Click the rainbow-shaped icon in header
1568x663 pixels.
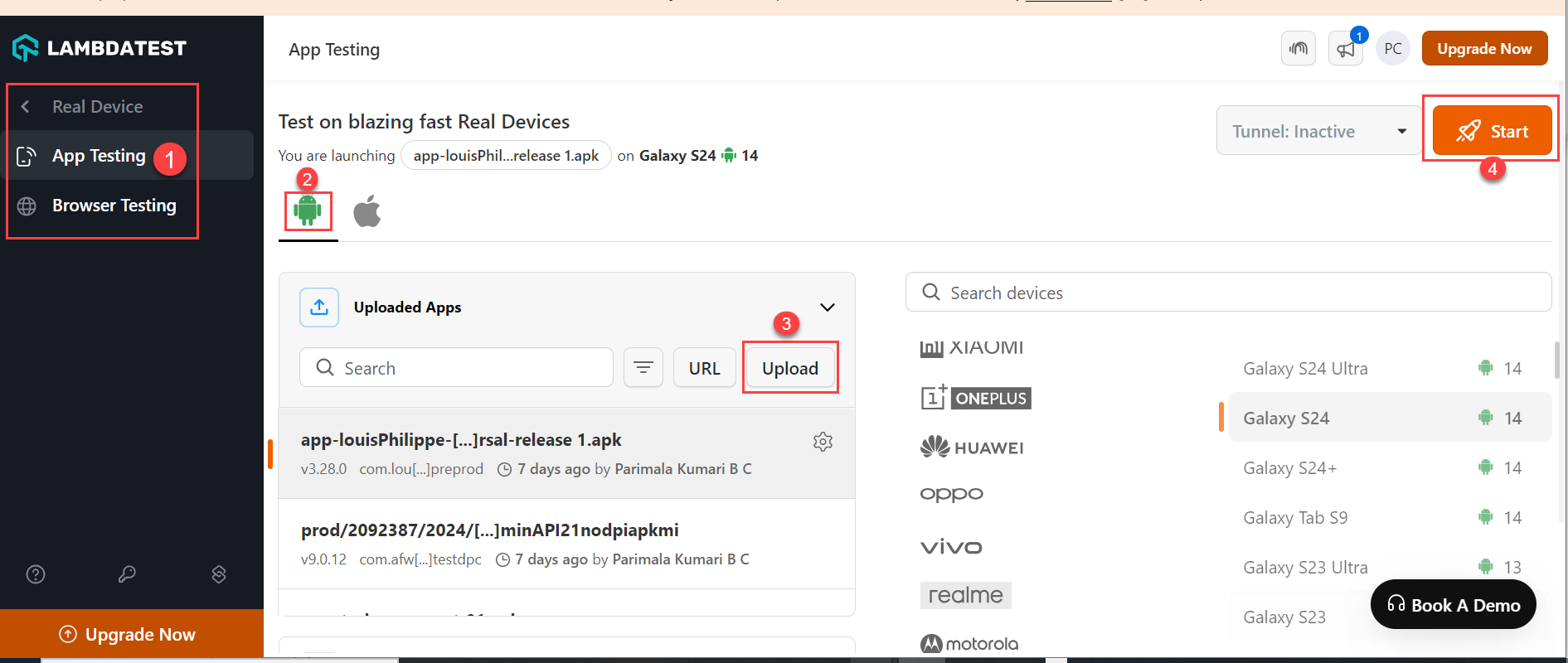1299,49
